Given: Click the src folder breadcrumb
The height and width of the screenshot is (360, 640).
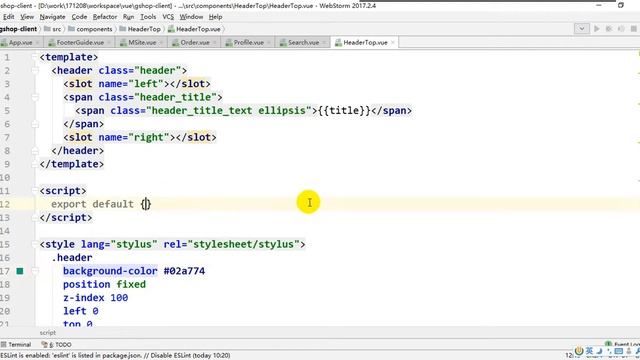Looking at the screenshot, I should [x=53, y=29].
